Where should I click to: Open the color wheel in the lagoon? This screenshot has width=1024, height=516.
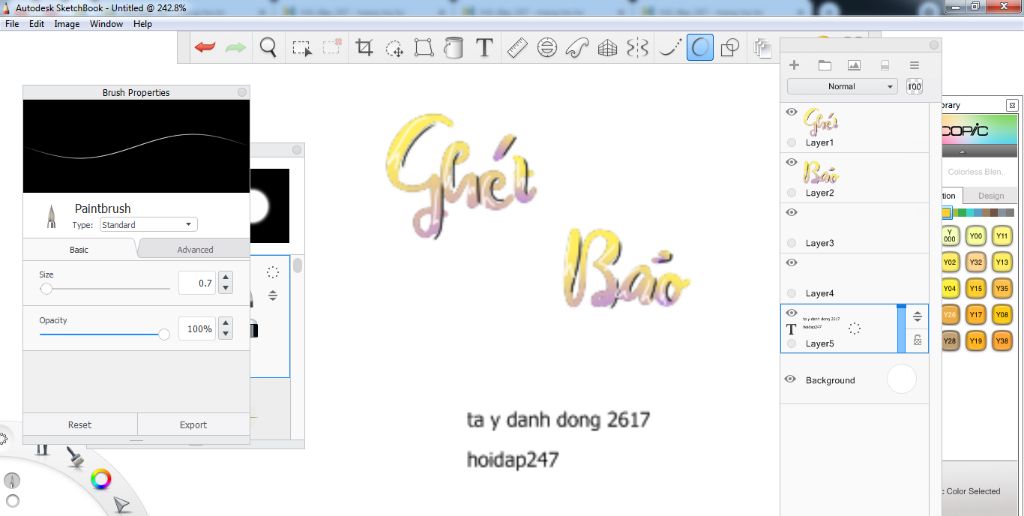[x=101, y=479]
